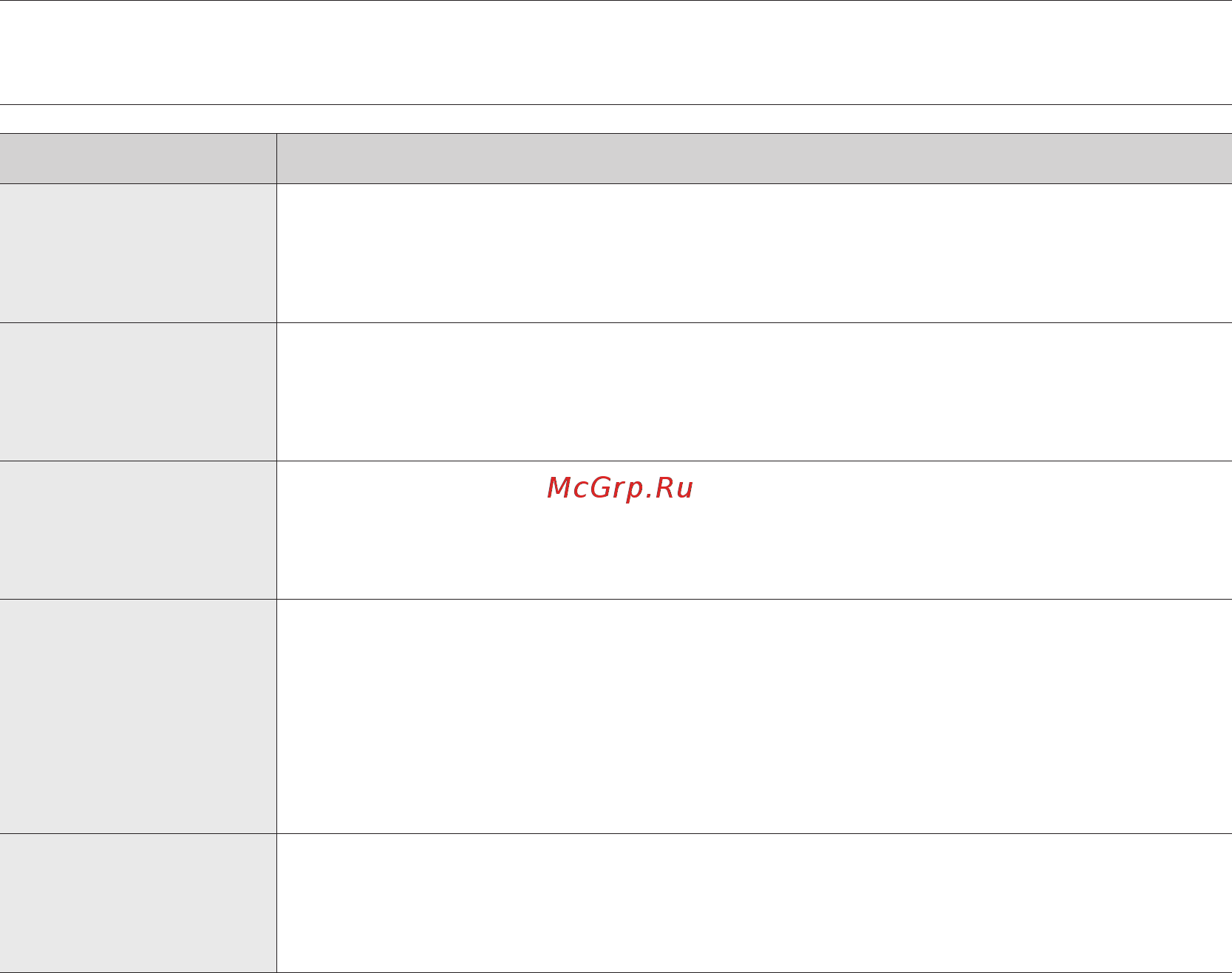The height and width of the screenshot is (973, 1232).
Task: Select the second light gray left-column cell
Action: [x=138, y=392]
